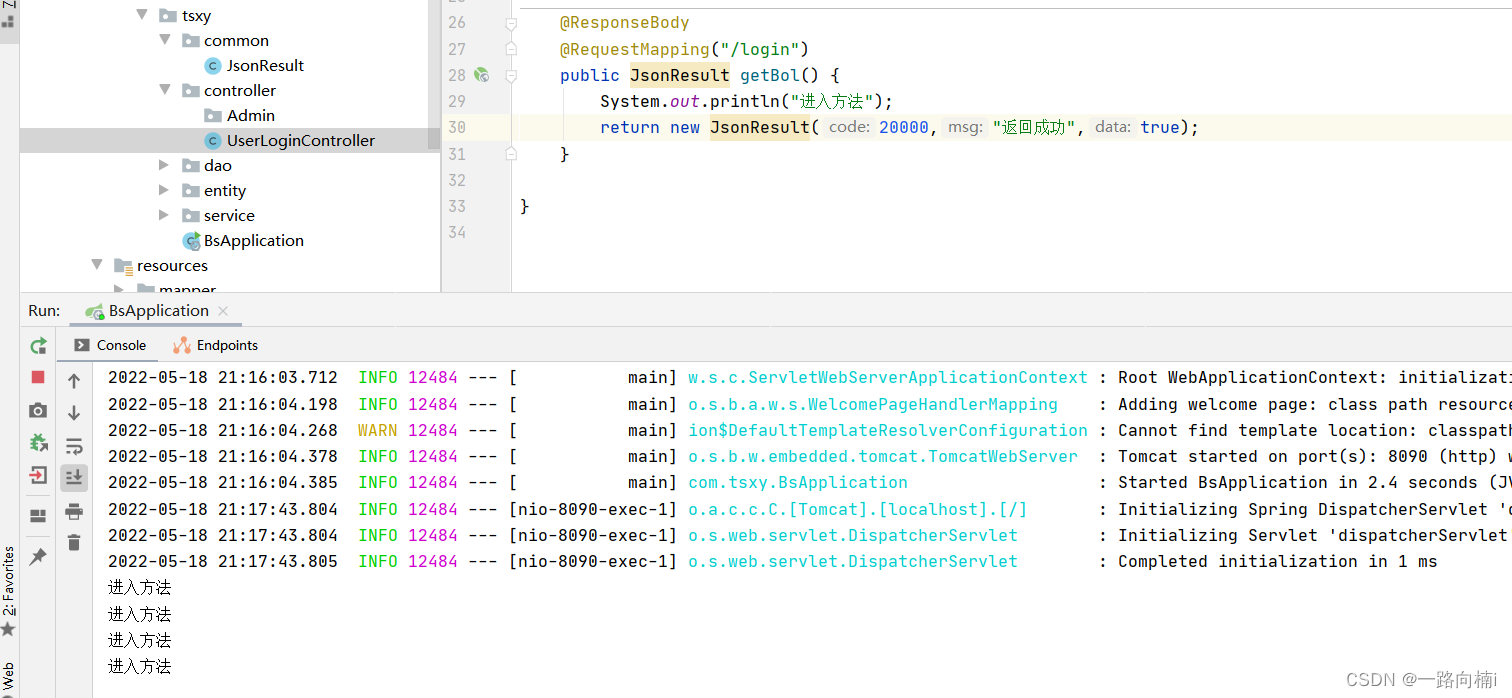Expand the service package
Screen dimensions: 1512x698
tap(165, 215)
